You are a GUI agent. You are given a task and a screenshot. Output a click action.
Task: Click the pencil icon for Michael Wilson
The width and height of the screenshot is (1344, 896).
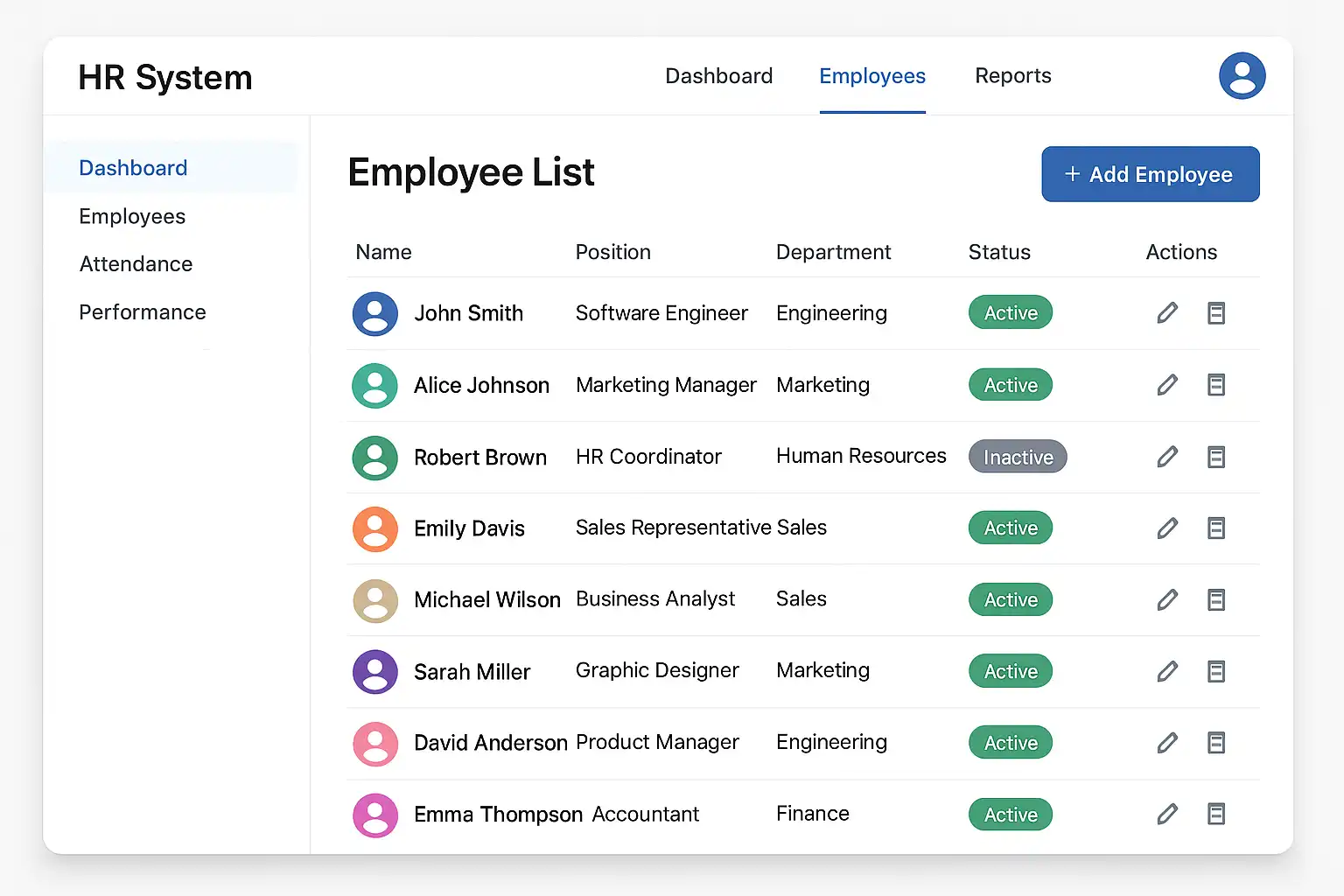(x=1167, y=600)
